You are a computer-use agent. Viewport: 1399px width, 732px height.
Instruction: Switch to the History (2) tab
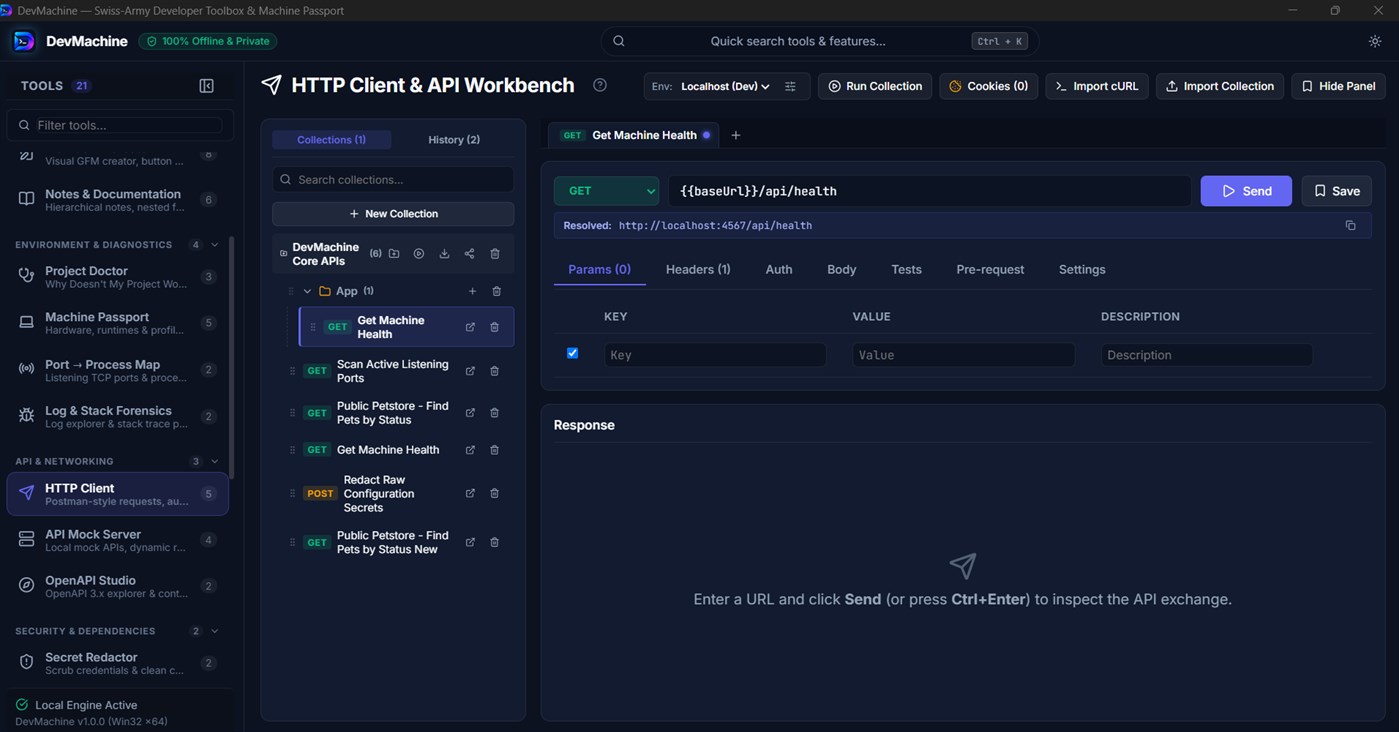[454, 140]
